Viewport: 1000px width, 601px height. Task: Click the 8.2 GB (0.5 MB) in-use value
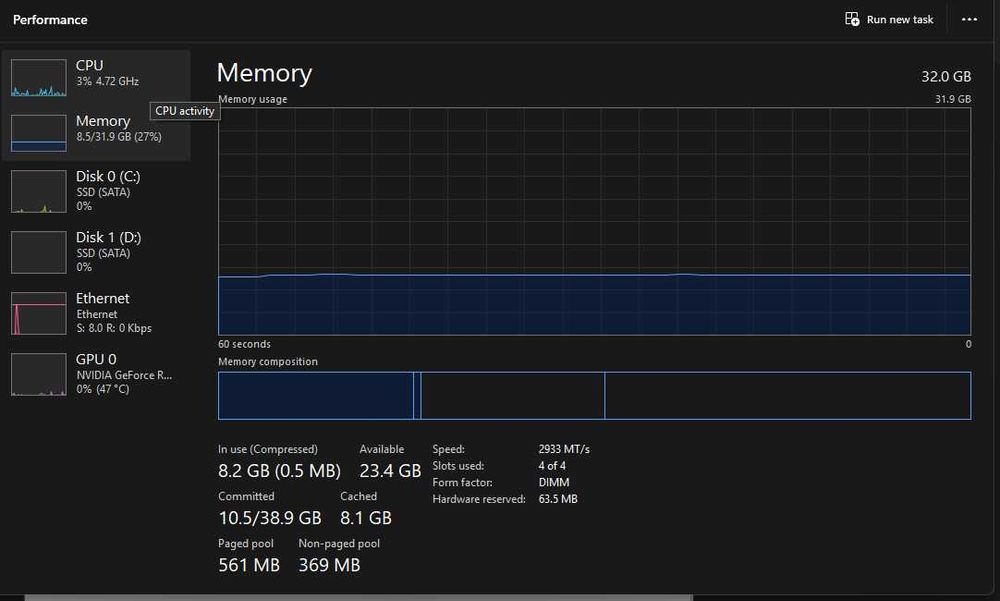(279, 471)
